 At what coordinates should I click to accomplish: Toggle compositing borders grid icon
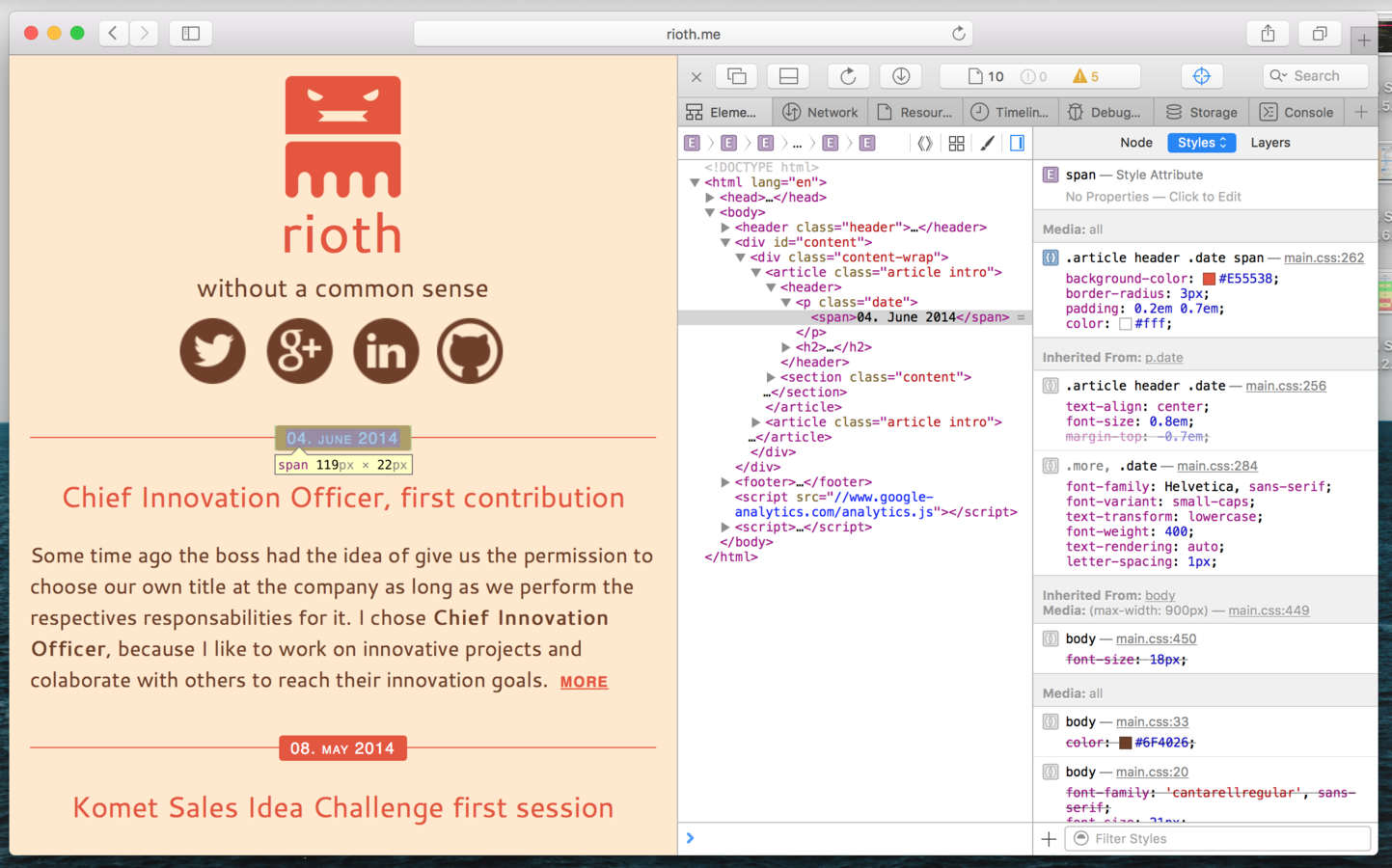click(956, 143)
